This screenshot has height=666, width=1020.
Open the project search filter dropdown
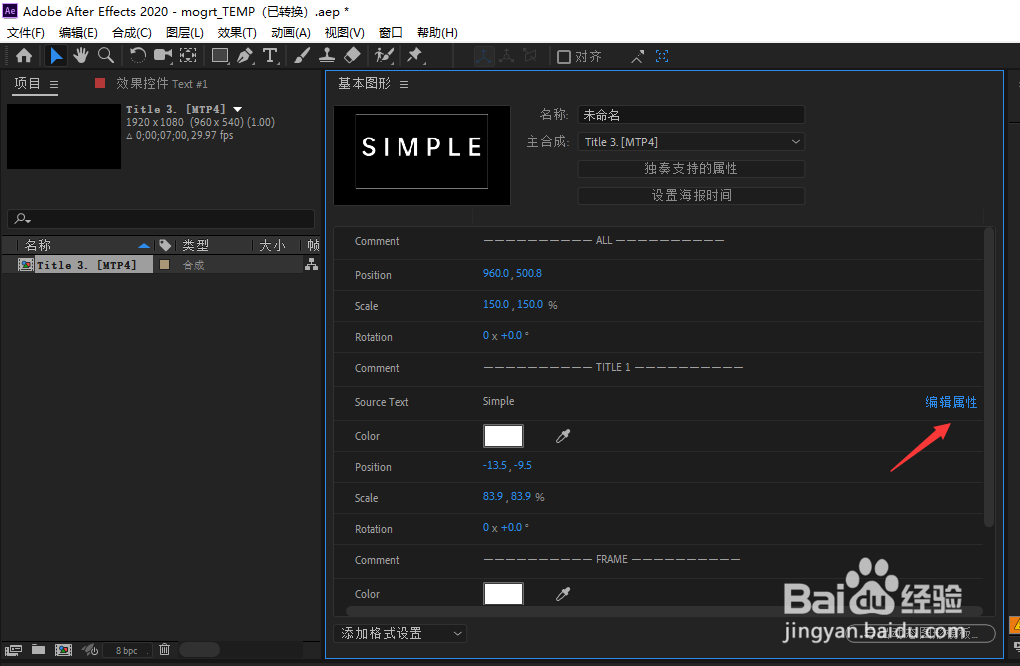(23, 219)
